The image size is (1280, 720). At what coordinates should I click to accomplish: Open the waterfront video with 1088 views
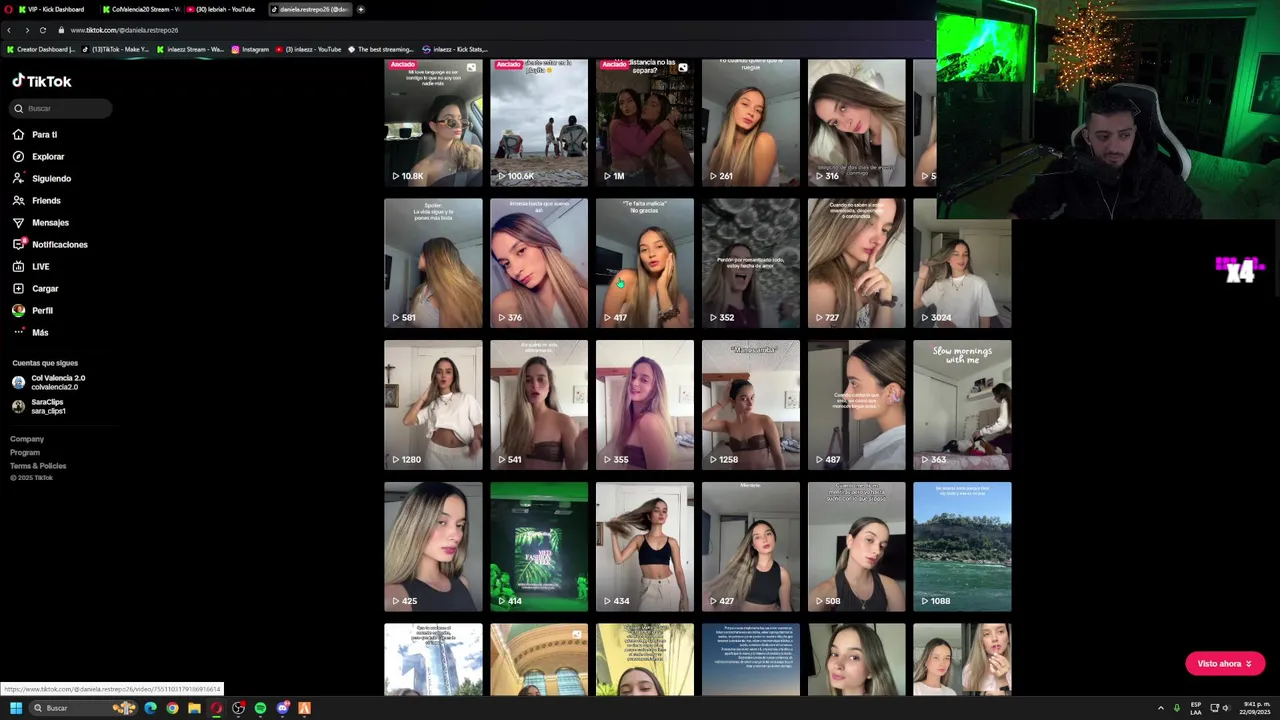pyautogui.click(x=962, y=547)
